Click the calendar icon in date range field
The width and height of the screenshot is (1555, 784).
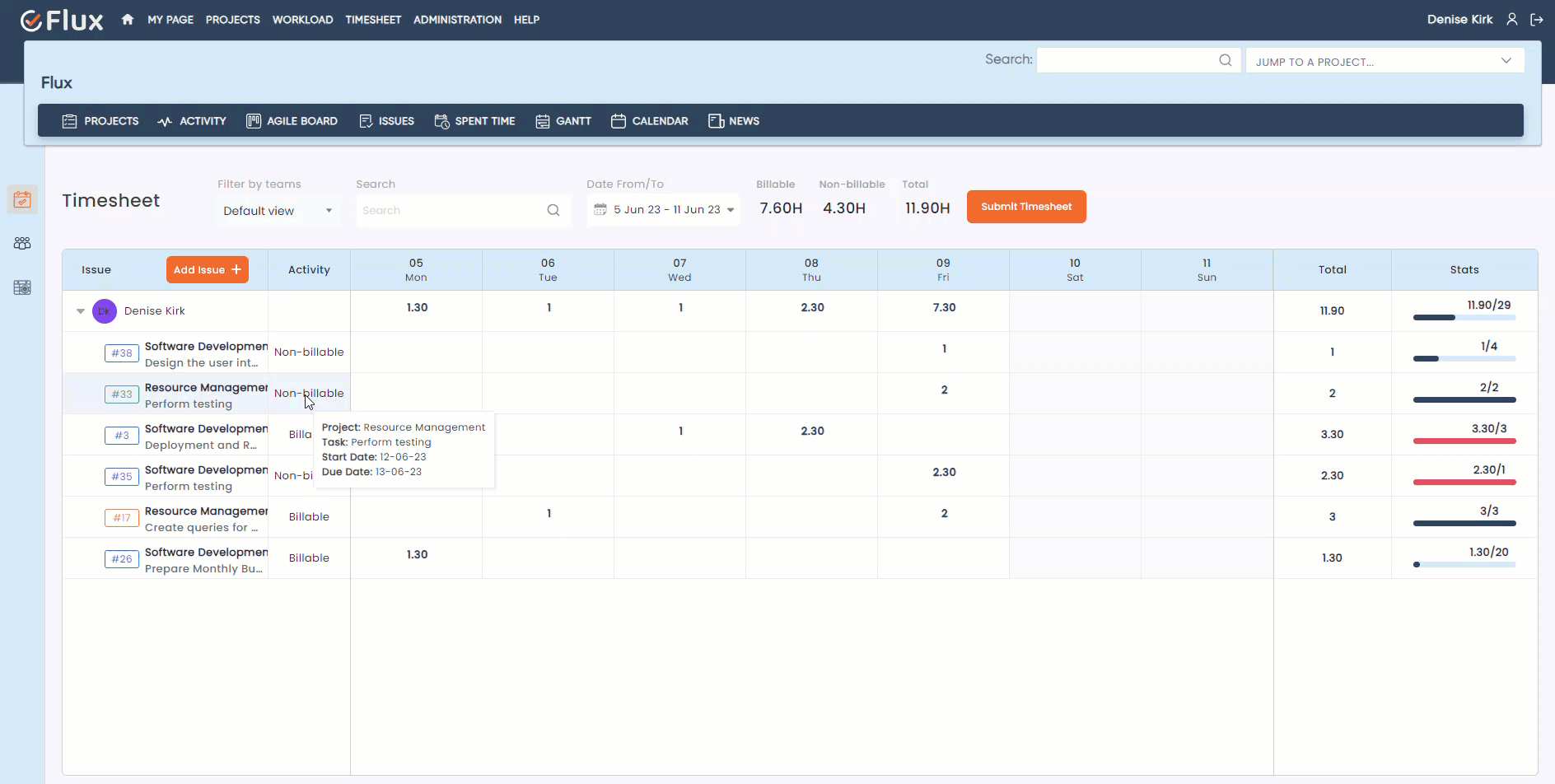[600, 209]
